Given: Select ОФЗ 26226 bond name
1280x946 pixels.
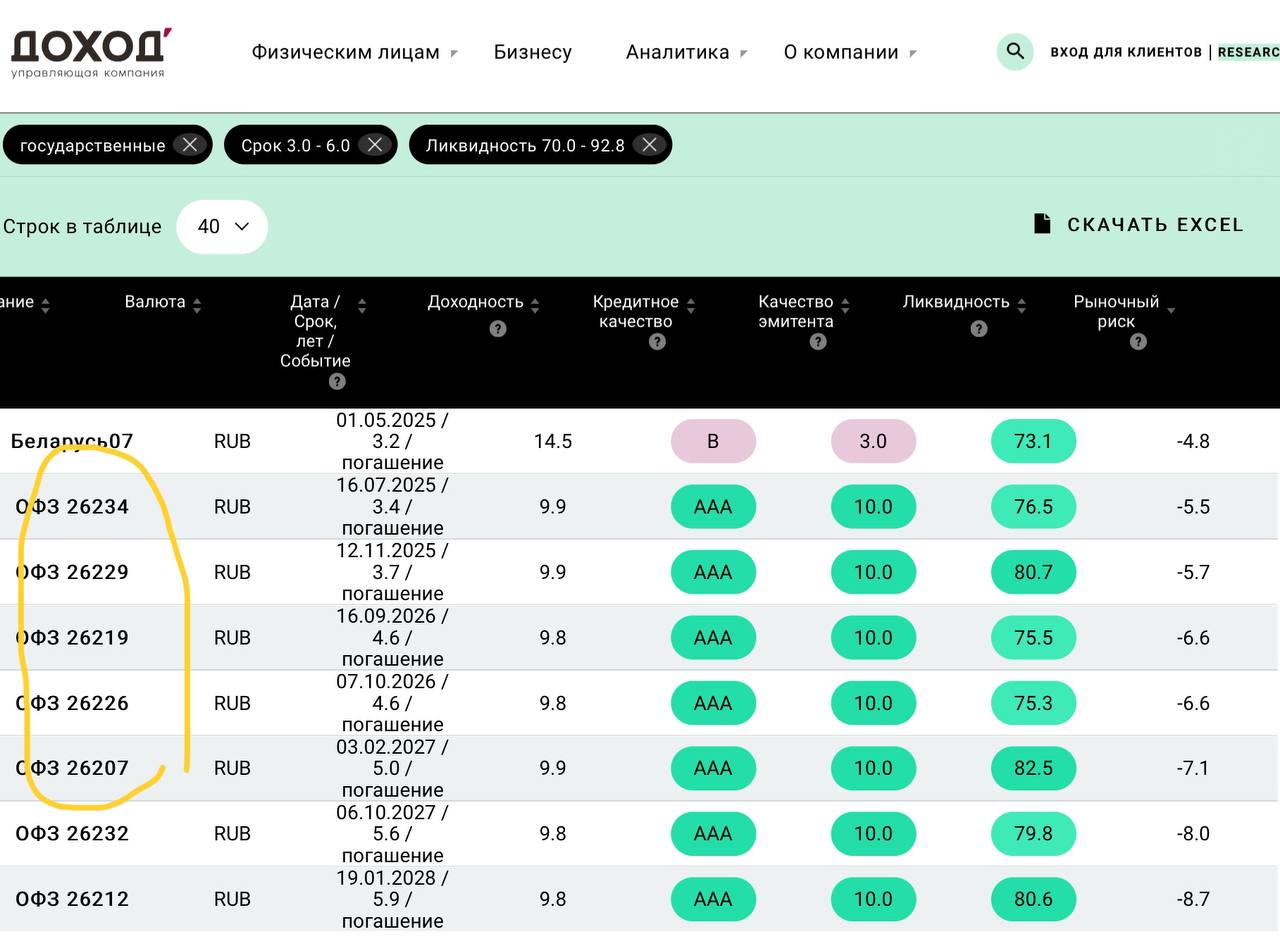Looking at the screenshot, I should tap(72, 703).
